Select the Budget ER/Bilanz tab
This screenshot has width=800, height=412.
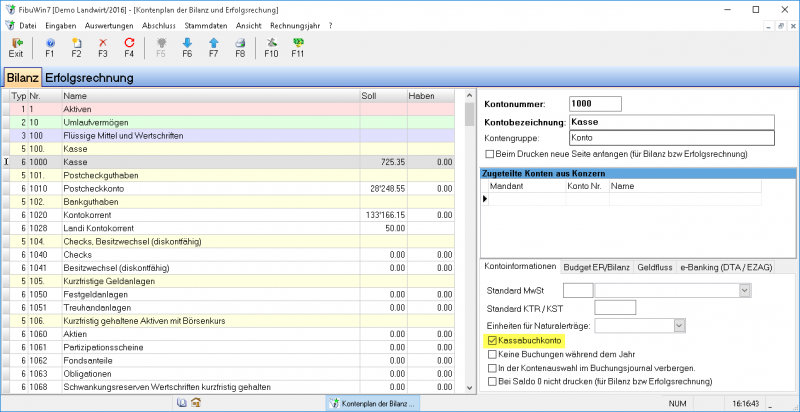click(x=597, y=267)
